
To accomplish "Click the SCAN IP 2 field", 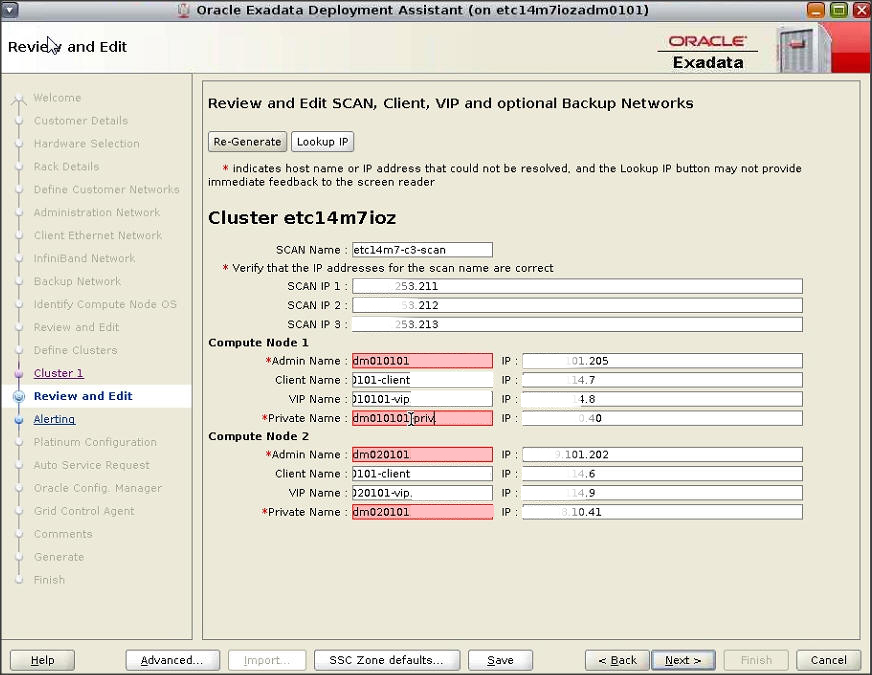I will coord(577,305).
